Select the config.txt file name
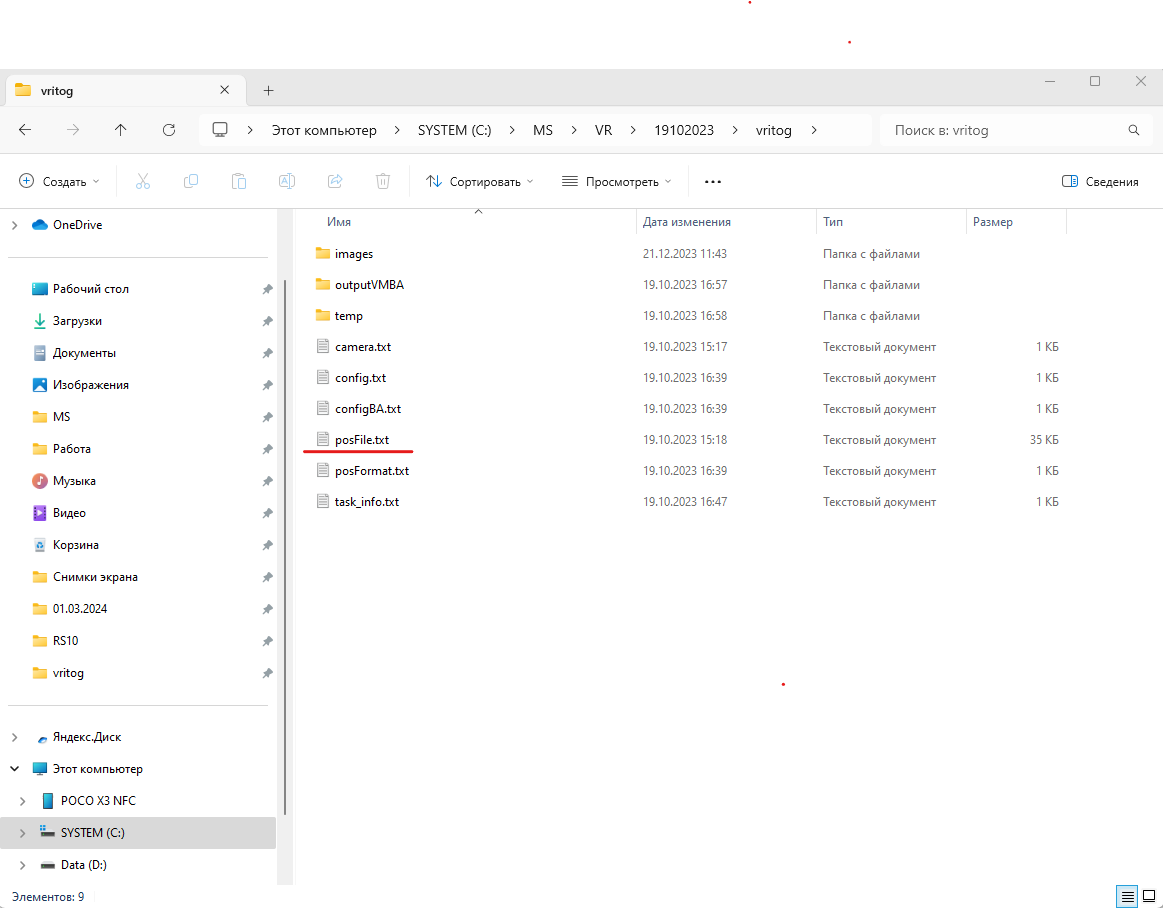The width and height of the screenshot is (1163, 908). [360, 378]
